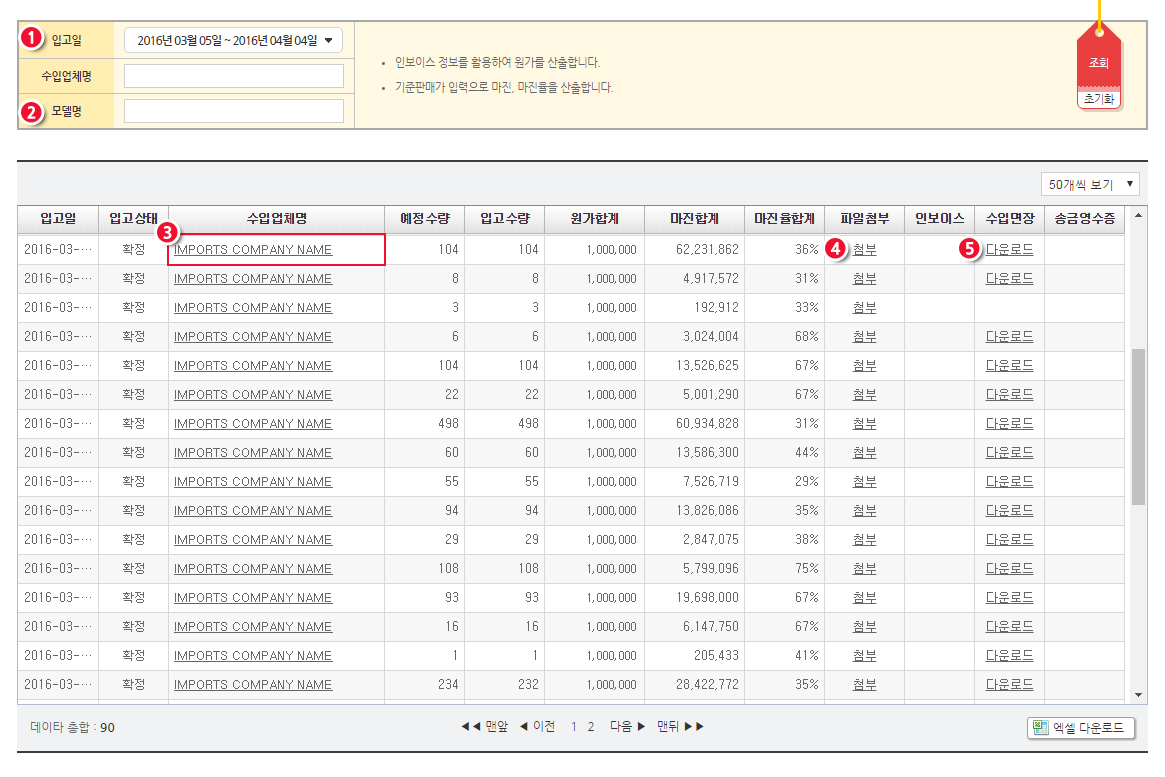Click the 송금영수증 column header
Viewport: 1165px width, 777px height.
click(x=1085, y=218)
